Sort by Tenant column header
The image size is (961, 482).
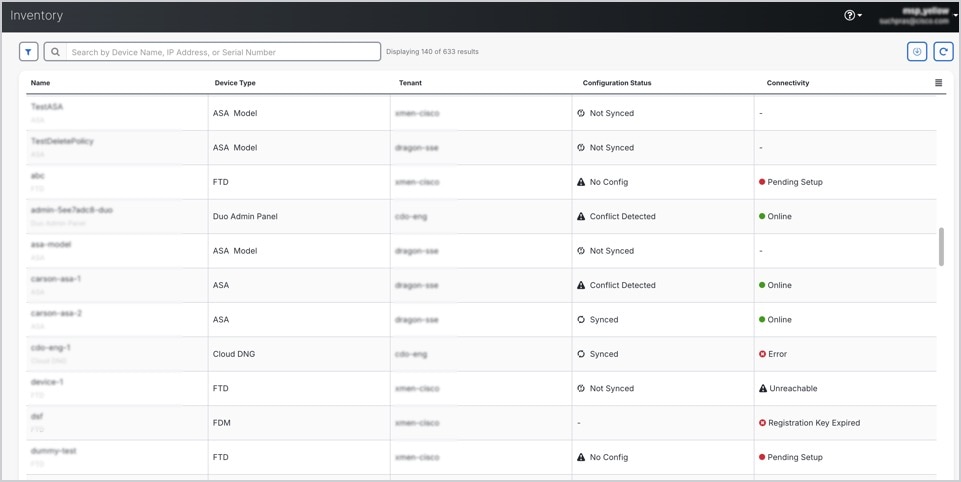pos(410,83)
